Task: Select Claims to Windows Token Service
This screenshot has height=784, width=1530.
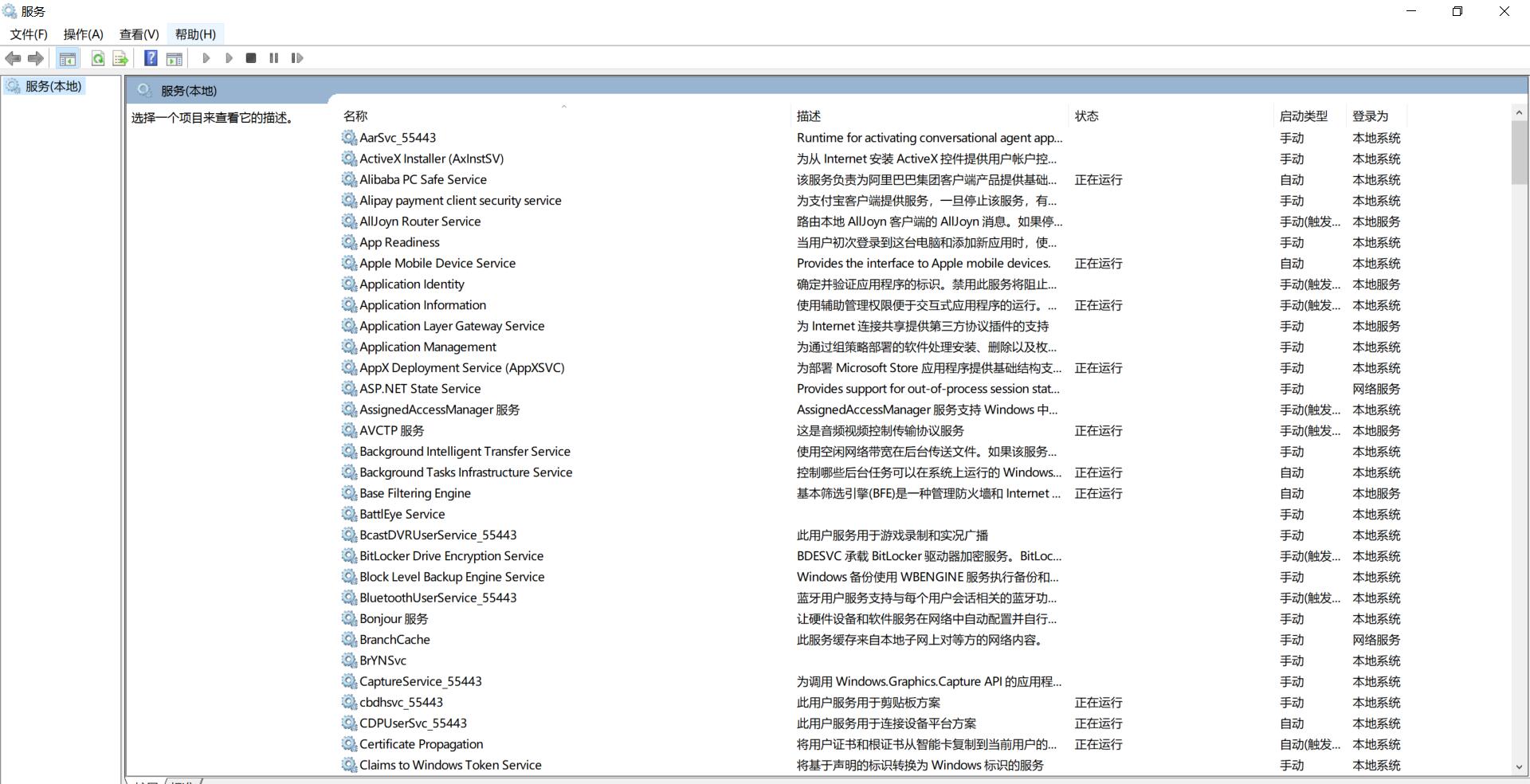Action: pos(450,765)
